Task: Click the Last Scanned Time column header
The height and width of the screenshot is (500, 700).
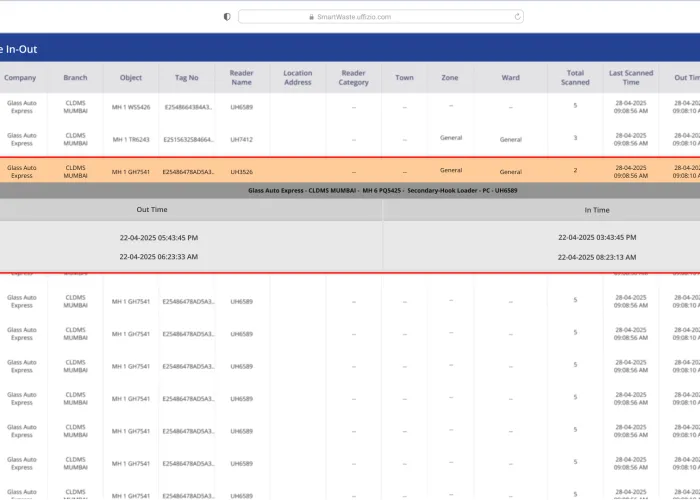Action: [631, 78]
